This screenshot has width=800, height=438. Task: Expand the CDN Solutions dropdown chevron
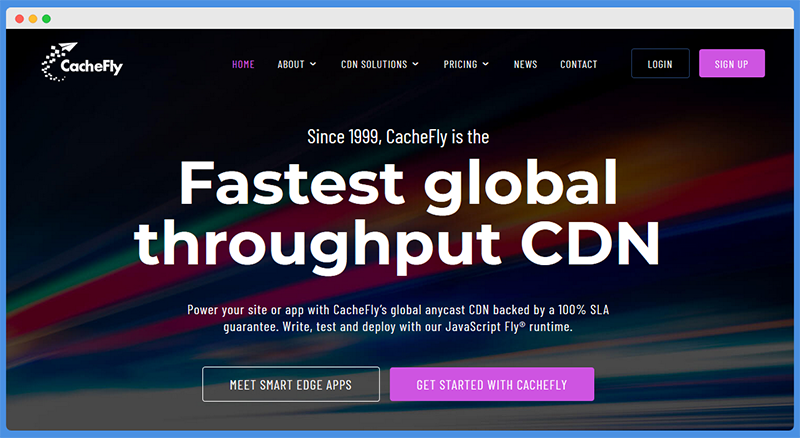tap(416, 64)
